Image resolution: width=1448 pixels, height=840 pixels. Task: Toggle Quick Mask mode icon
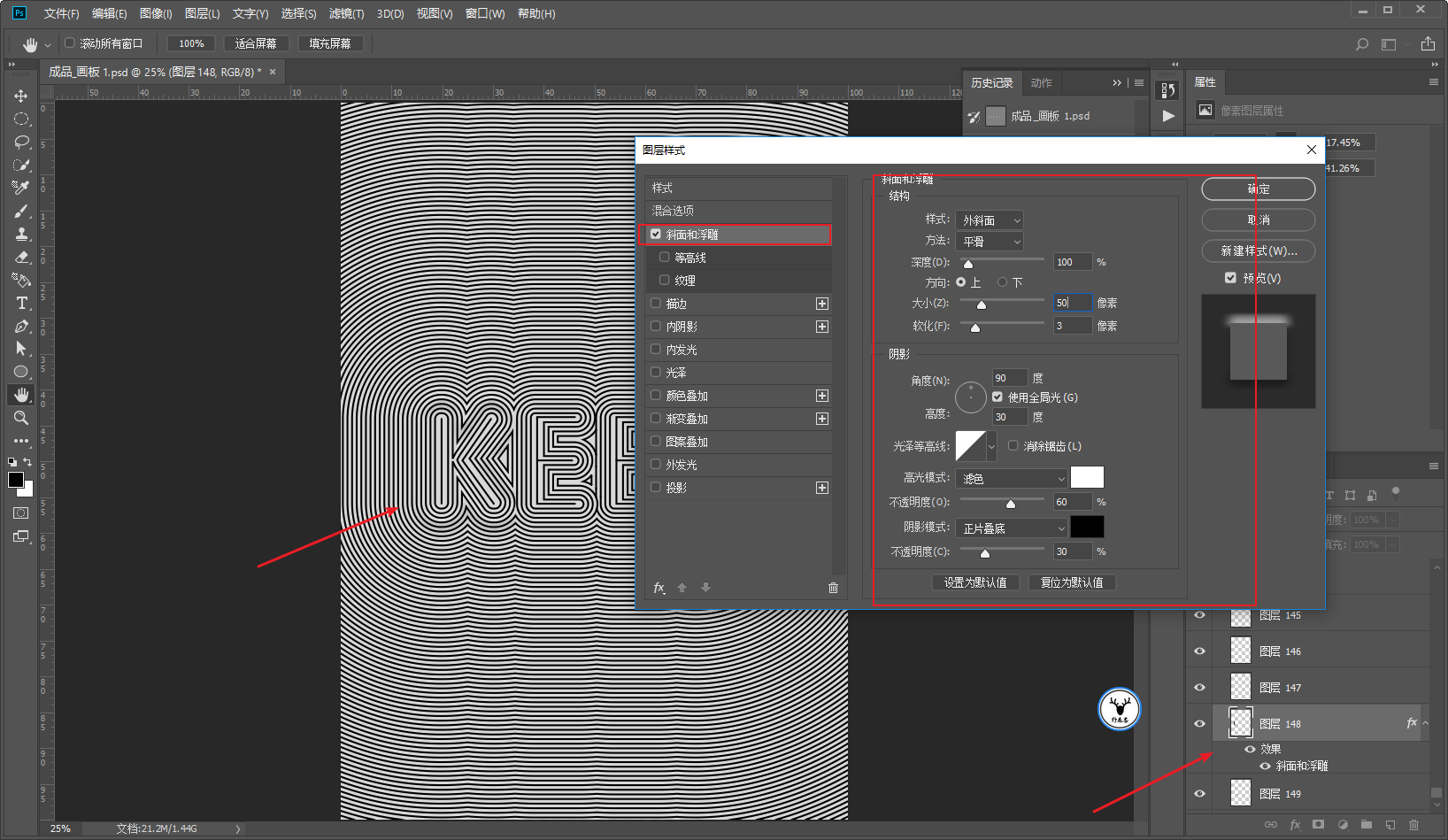tap(21, 512)
